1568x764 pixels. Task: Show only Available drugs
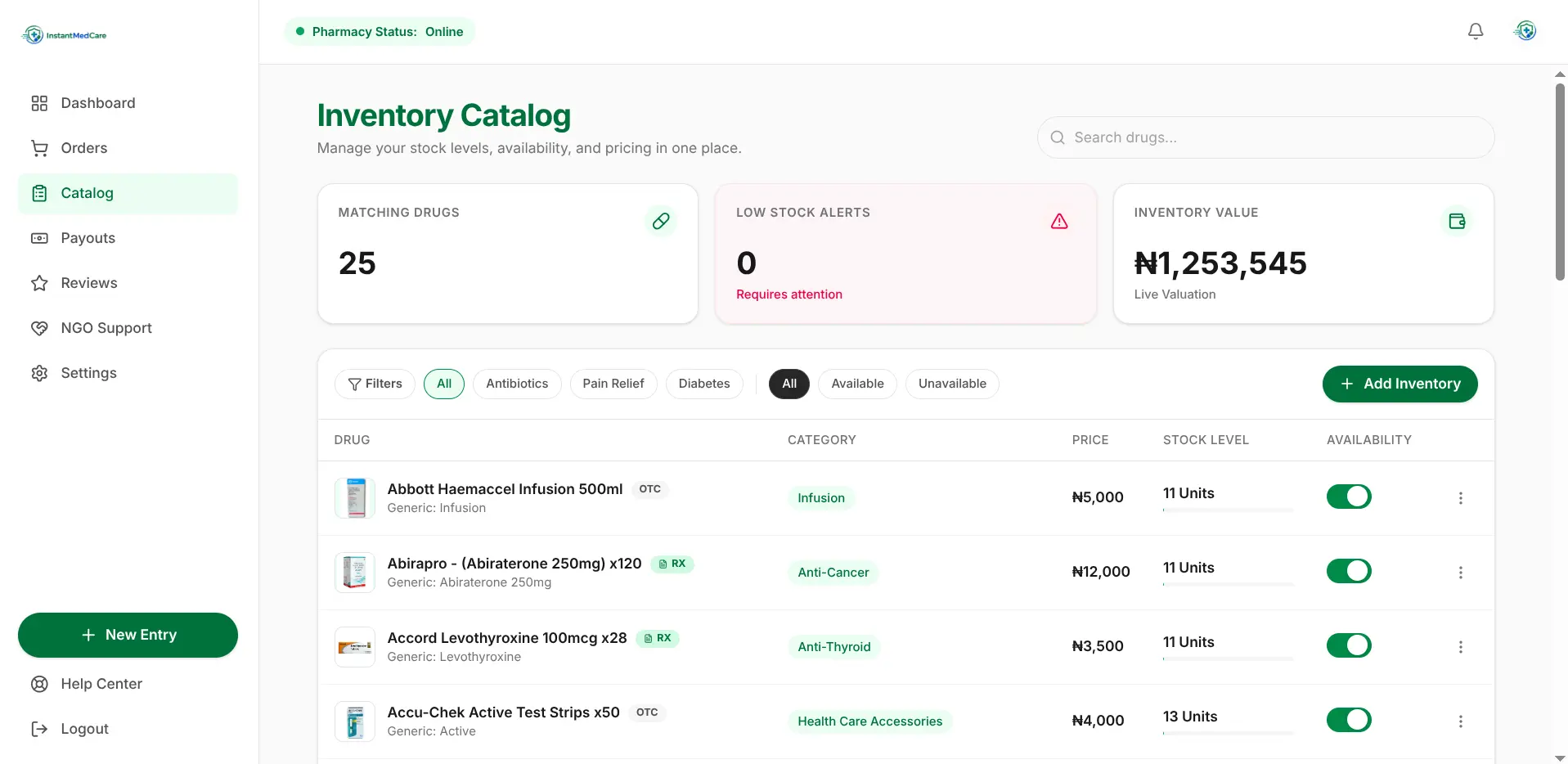click(x=857, y=384)
